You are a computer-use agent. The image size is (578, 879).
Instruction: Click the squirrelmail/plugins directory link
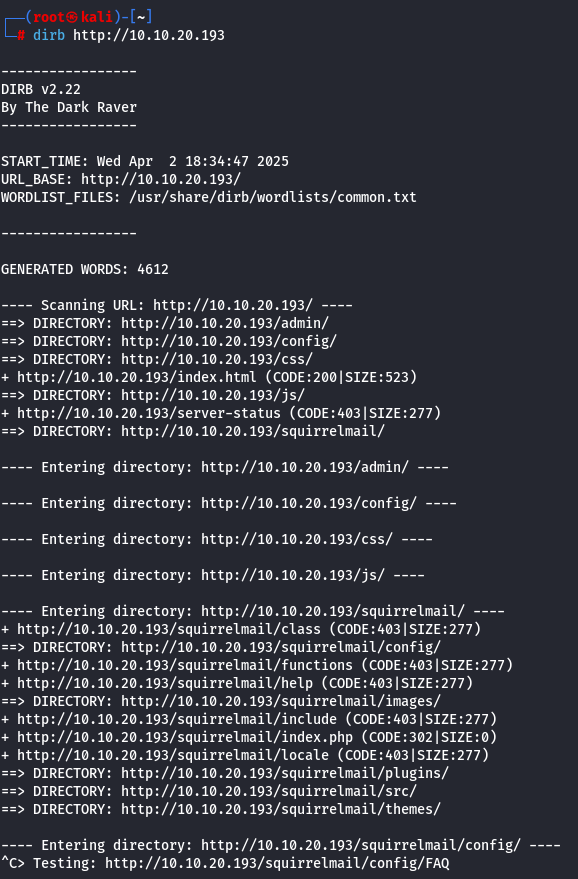click(x=285, y=773)
